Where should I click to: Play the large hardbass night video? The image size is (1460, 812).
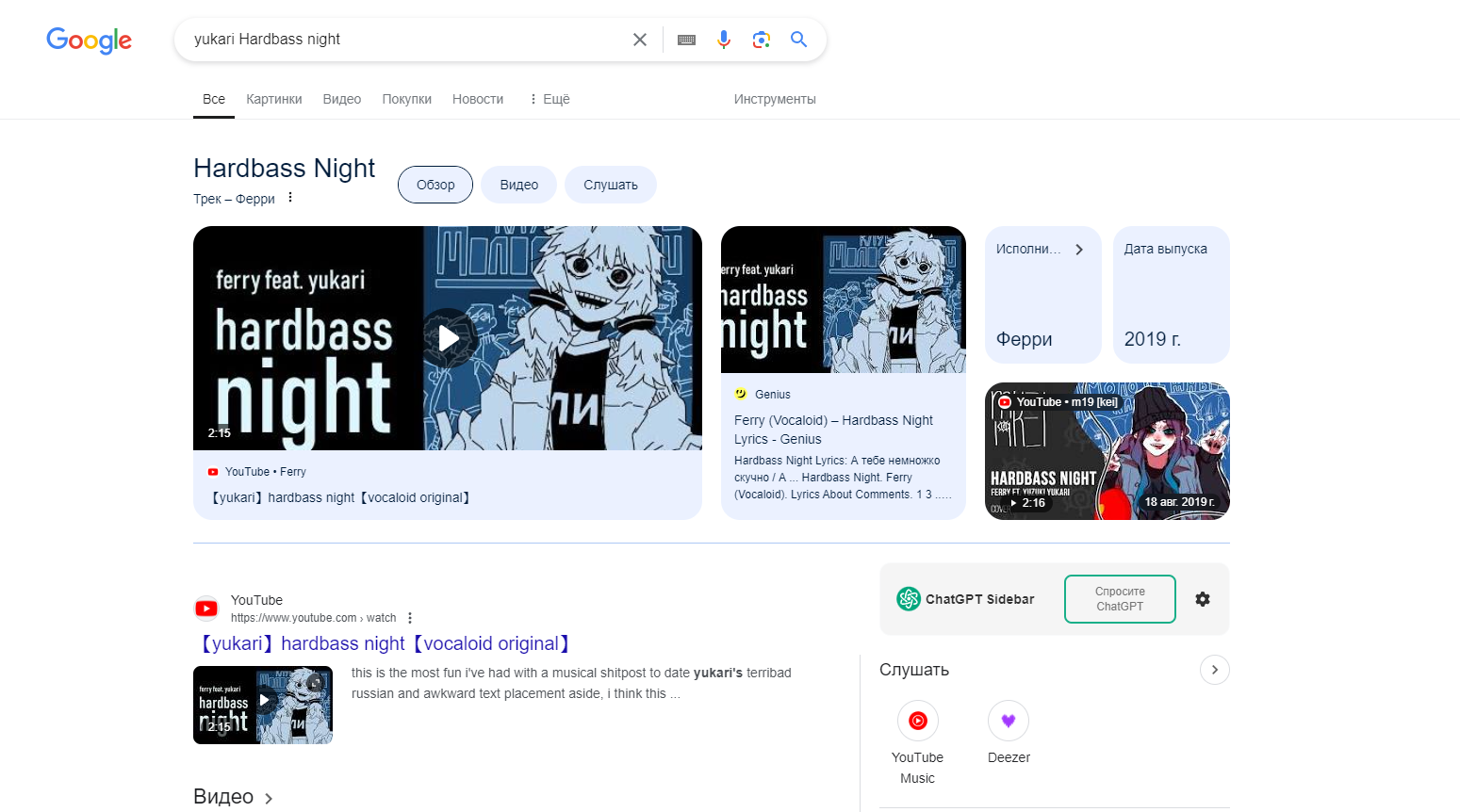pos(448,338)
